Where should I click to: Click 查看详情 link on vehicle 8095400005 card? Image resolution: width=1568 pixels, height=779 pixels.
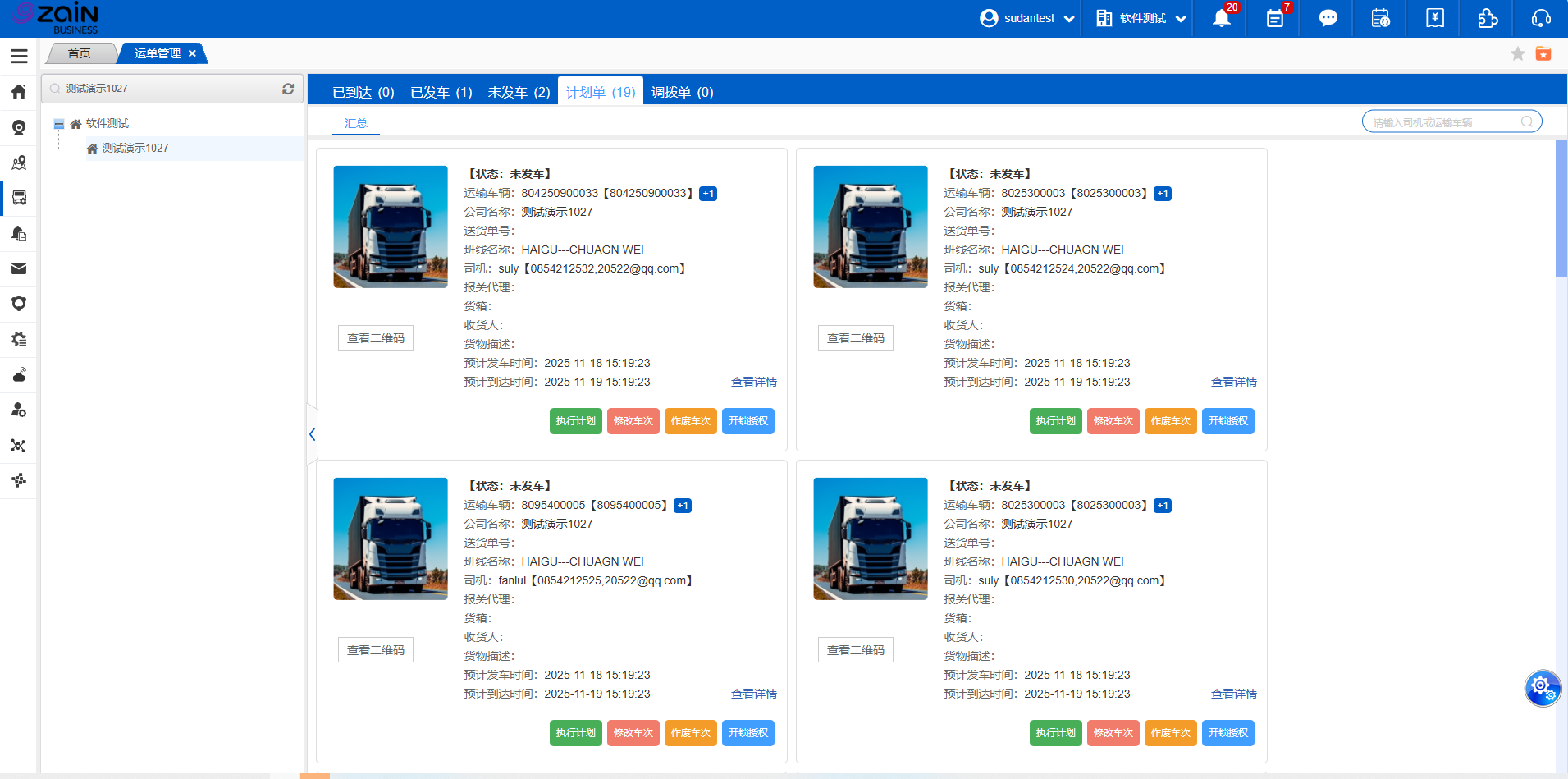click(x=753, y=694)
